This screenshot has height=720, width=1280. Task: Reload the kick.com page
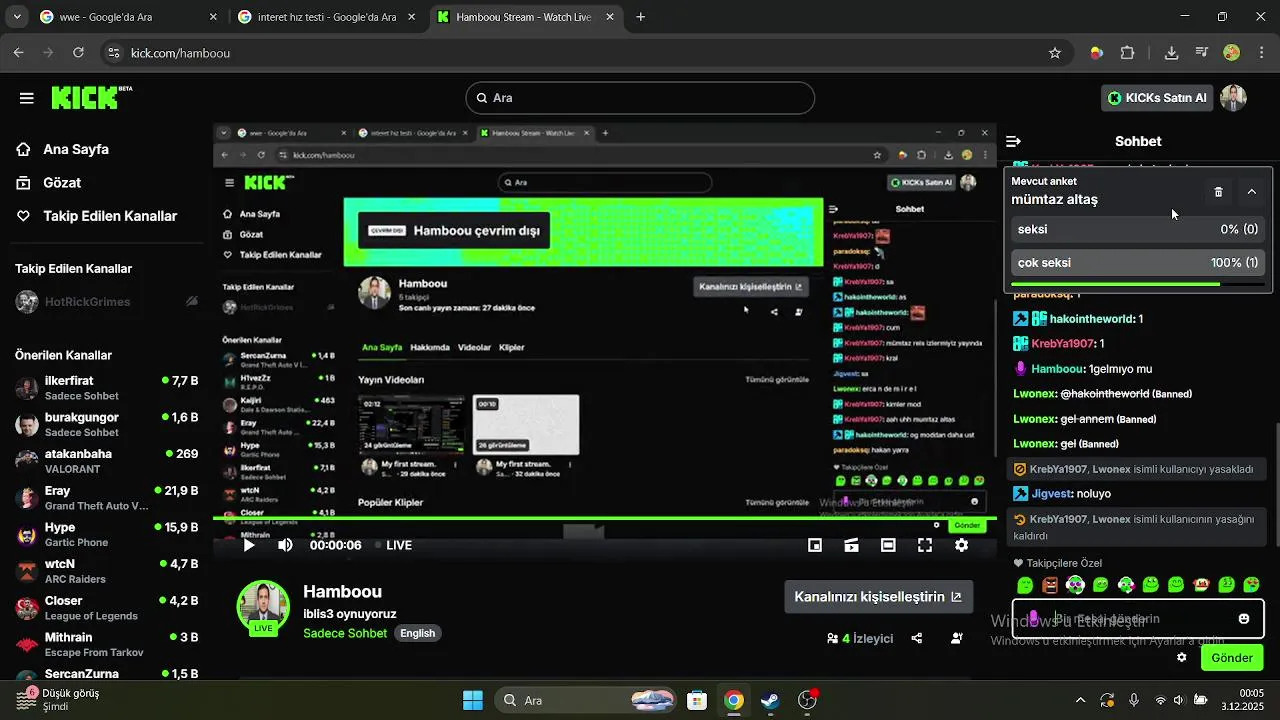78,53
